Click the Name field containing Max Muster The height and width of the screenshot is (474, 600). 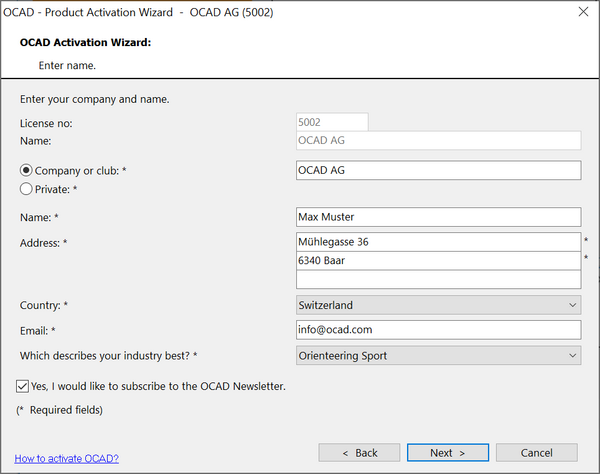click(439, 217)
